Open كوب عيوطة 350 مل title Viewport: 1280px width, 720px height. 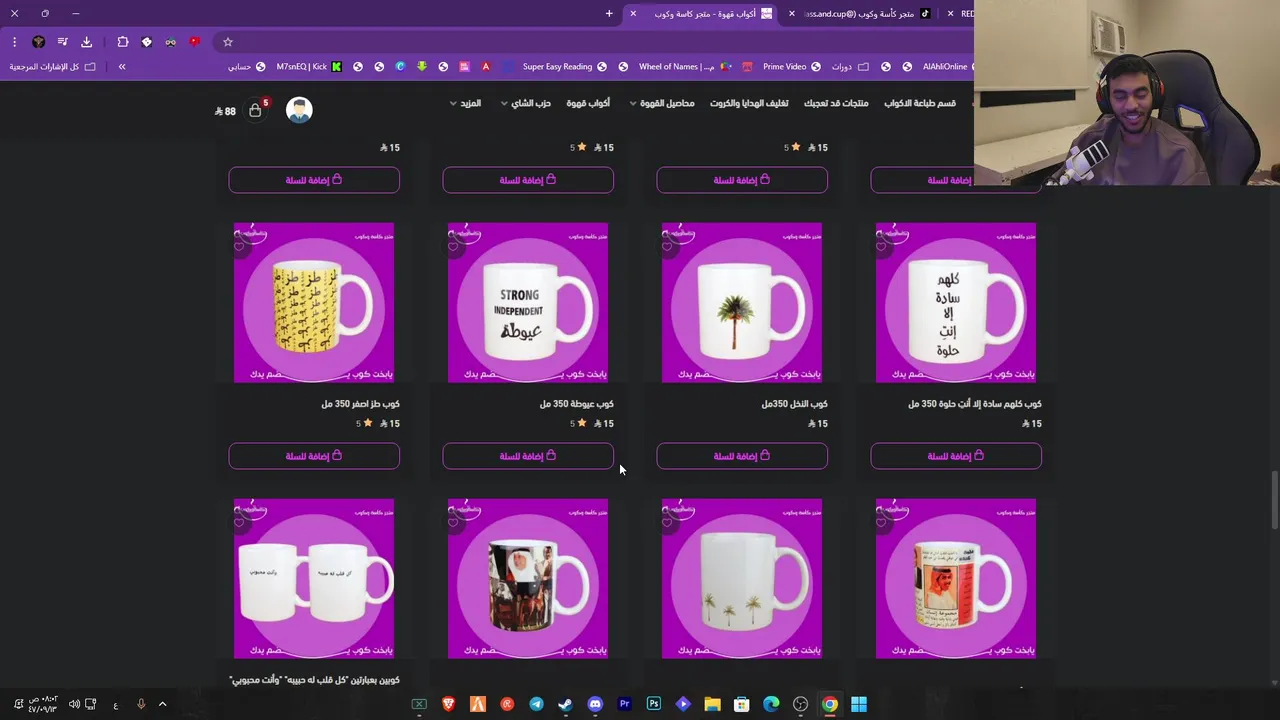click(576, 404)
